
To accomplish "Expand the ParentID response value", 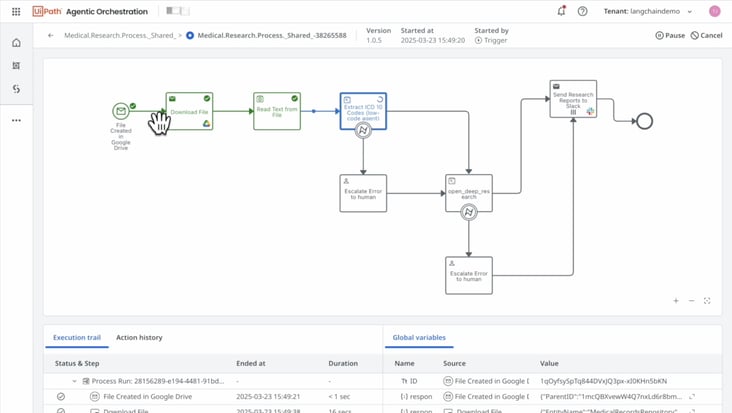I will coord(692,397).
